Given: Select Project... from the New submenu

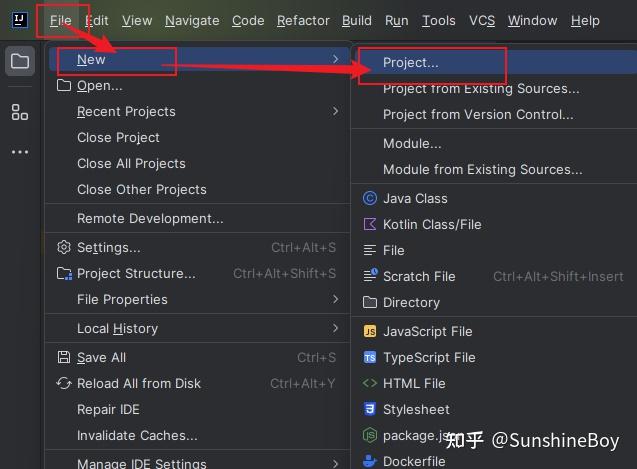Looking at the screenshot, I should (410, 62).
